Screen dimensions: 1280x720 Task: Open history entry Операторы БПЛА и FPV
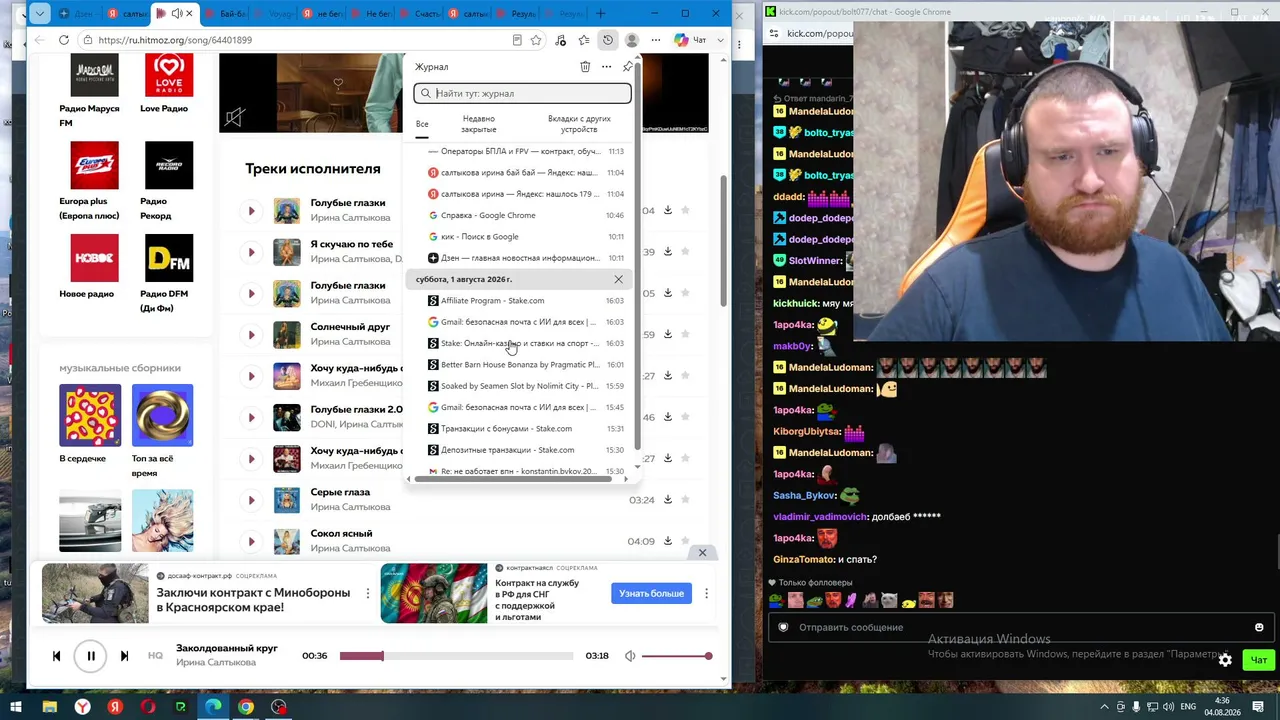point(526,152)
